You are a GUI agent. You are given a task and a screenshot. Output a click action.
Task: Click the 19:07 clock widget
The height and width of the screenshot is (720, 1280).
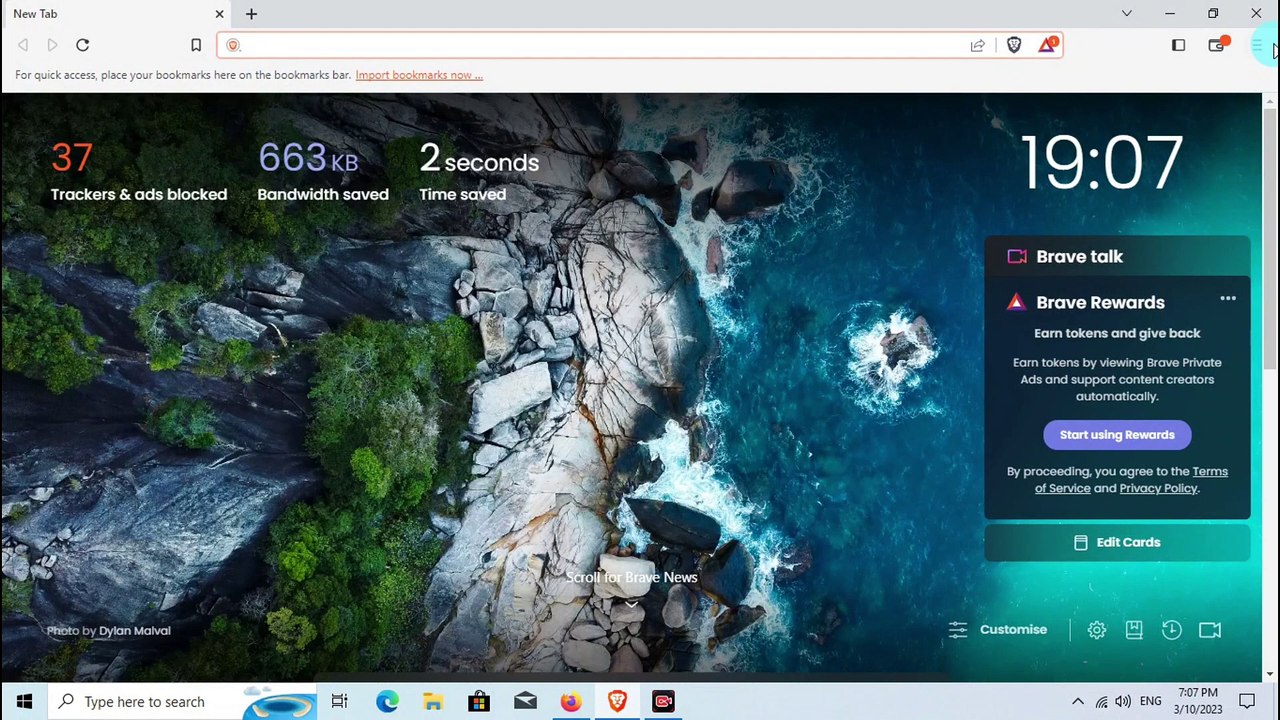point(1101,163)
